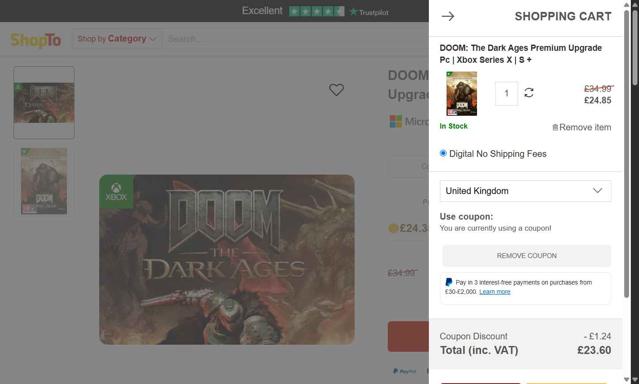Viewport: 639px width, 384px height.
Task: Click the Trustpilot rating banner
Action: point(315,11)
